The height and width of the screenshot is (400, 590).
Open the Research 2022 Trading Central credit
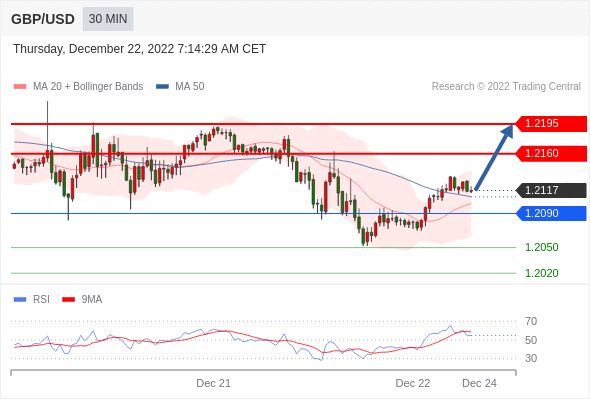click(506, 87)
